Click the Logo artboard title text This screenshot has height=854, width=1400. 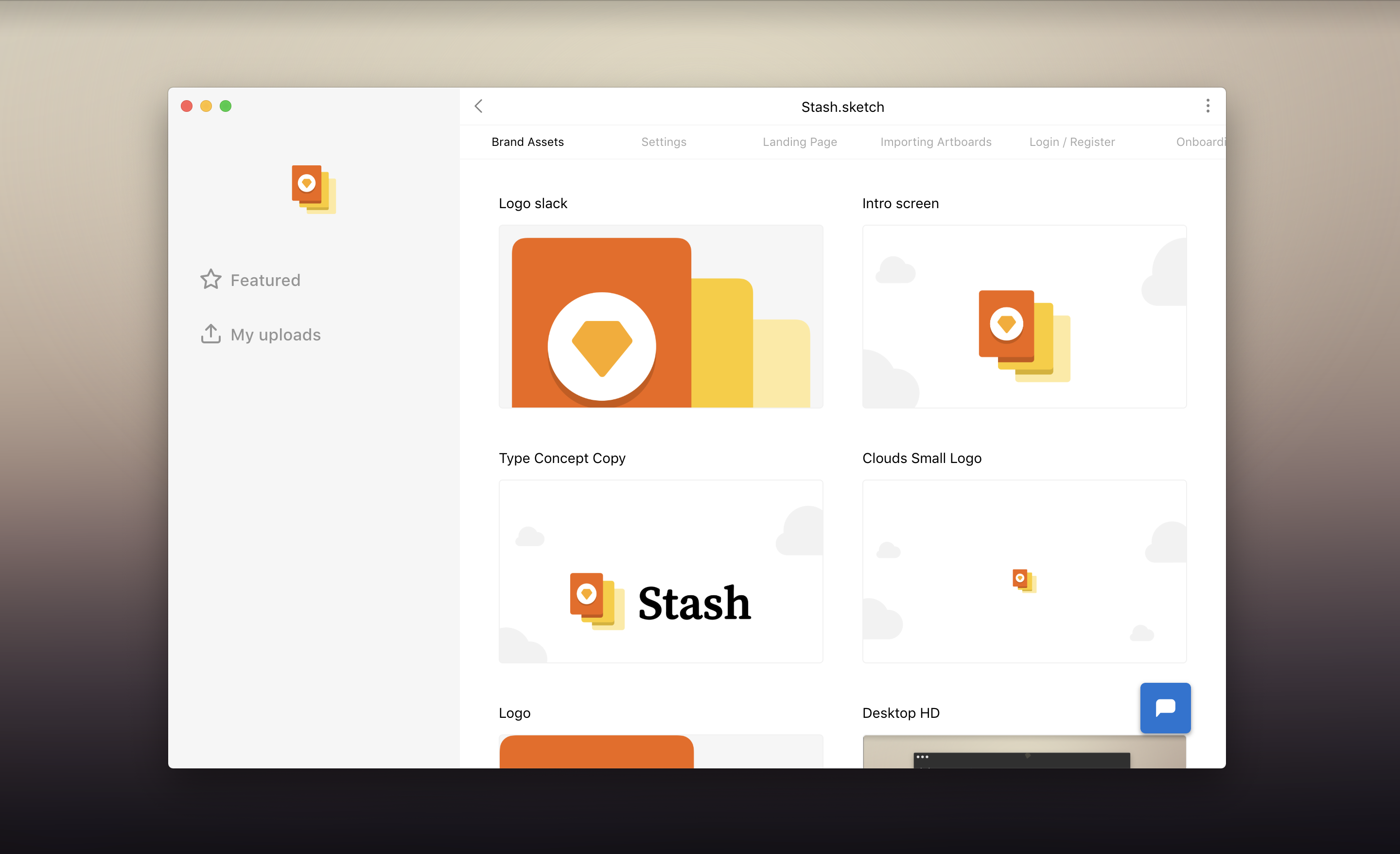click(515, 713)
